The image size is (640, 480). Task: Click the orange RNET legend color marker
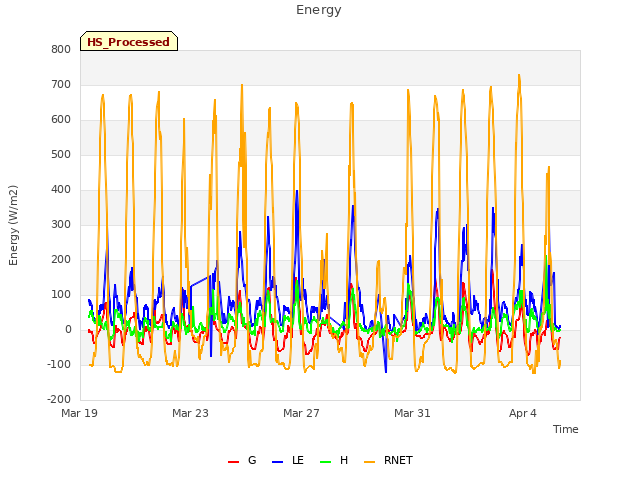[x=369, y=462]
